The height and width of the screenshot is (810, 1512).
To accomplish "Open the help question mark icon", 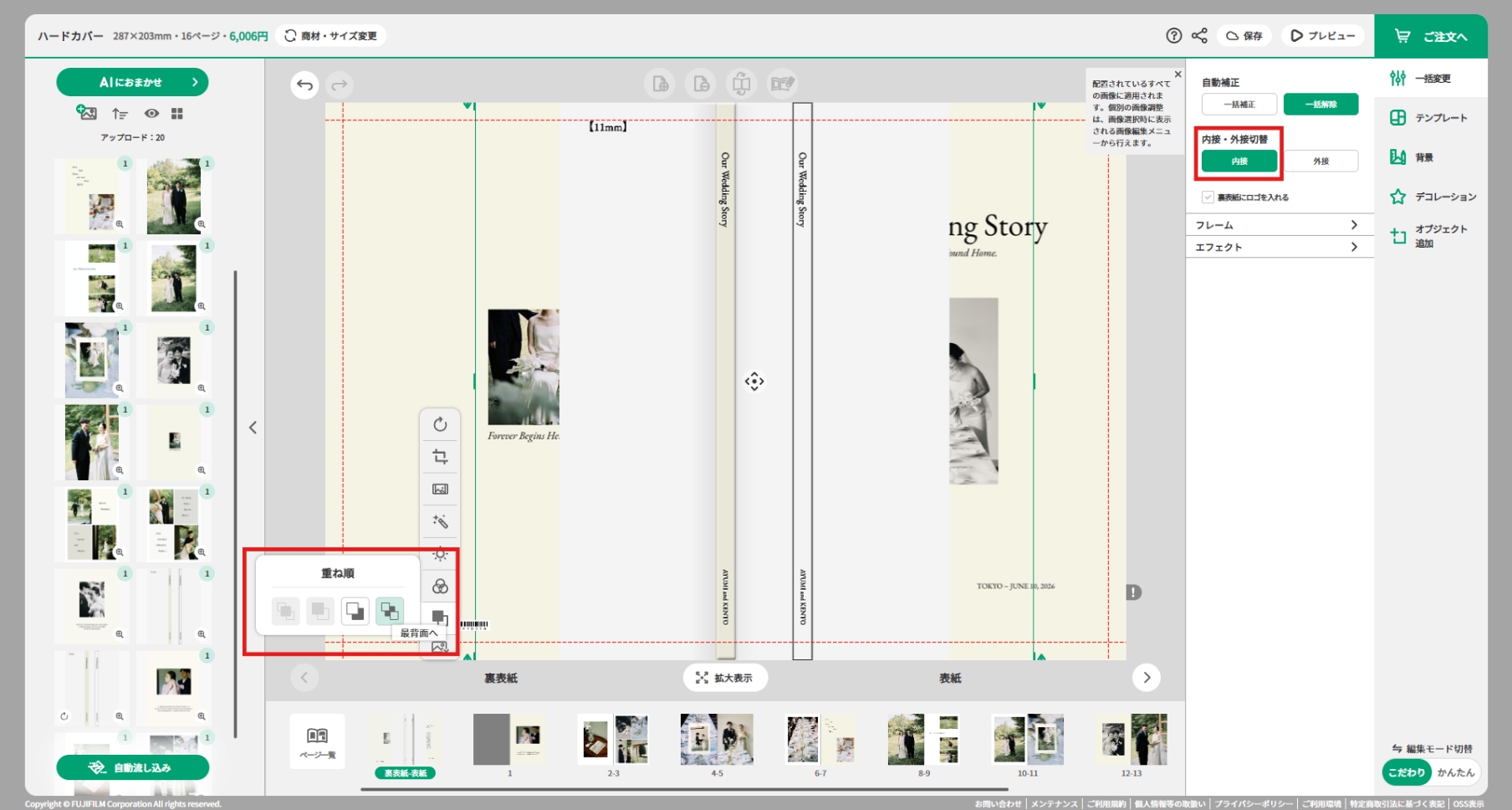I will point(1173,35).
